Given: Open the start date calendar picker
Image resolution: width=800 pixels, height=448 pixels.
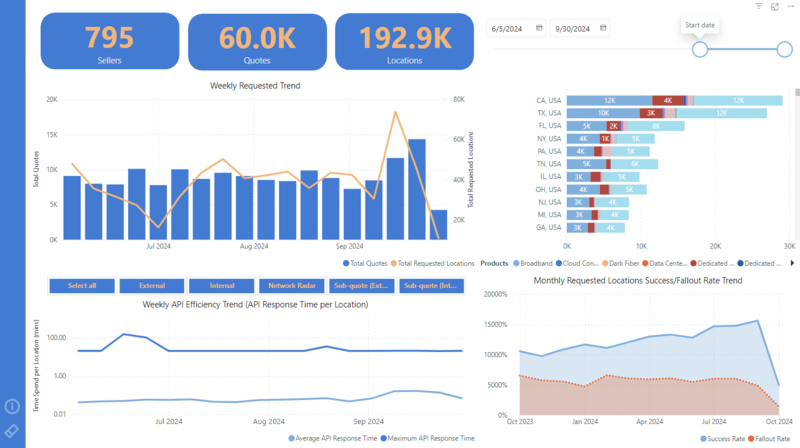Looking at the screenshot, I should 540,28.
